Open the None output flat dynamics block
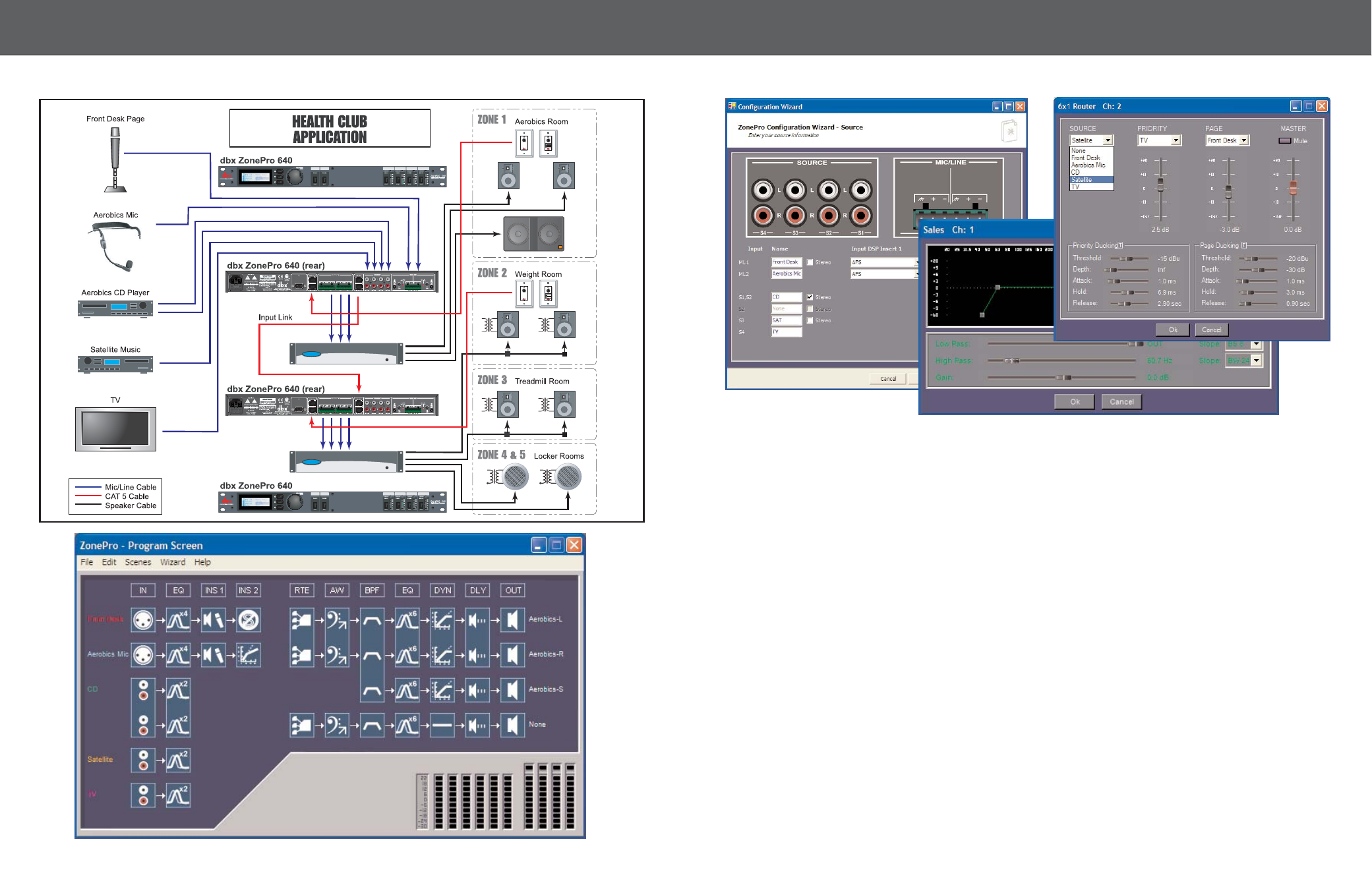Viewport: 1372px width, 887px height. coord(442,725)
